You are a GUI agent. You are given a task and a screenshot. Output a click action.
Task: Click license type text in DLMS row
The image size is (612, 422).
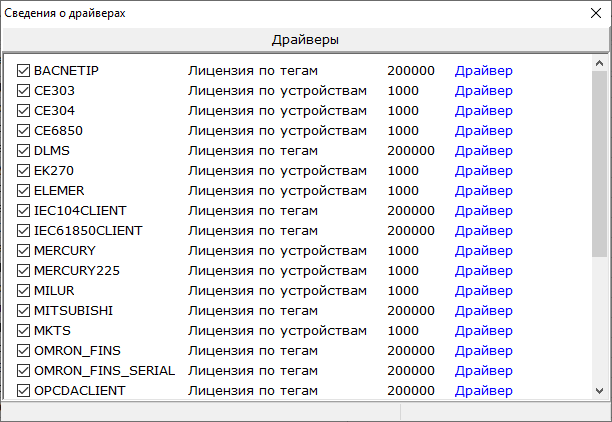click(x=253, y=151)
